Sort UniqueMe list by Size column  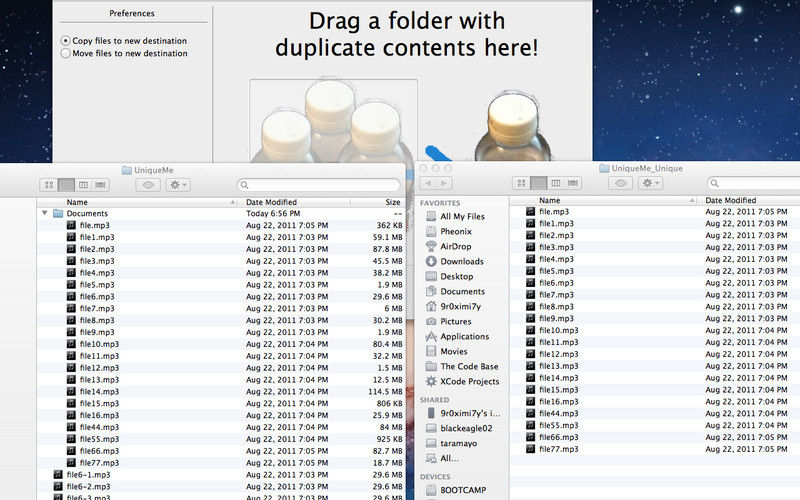coord(378,202)
